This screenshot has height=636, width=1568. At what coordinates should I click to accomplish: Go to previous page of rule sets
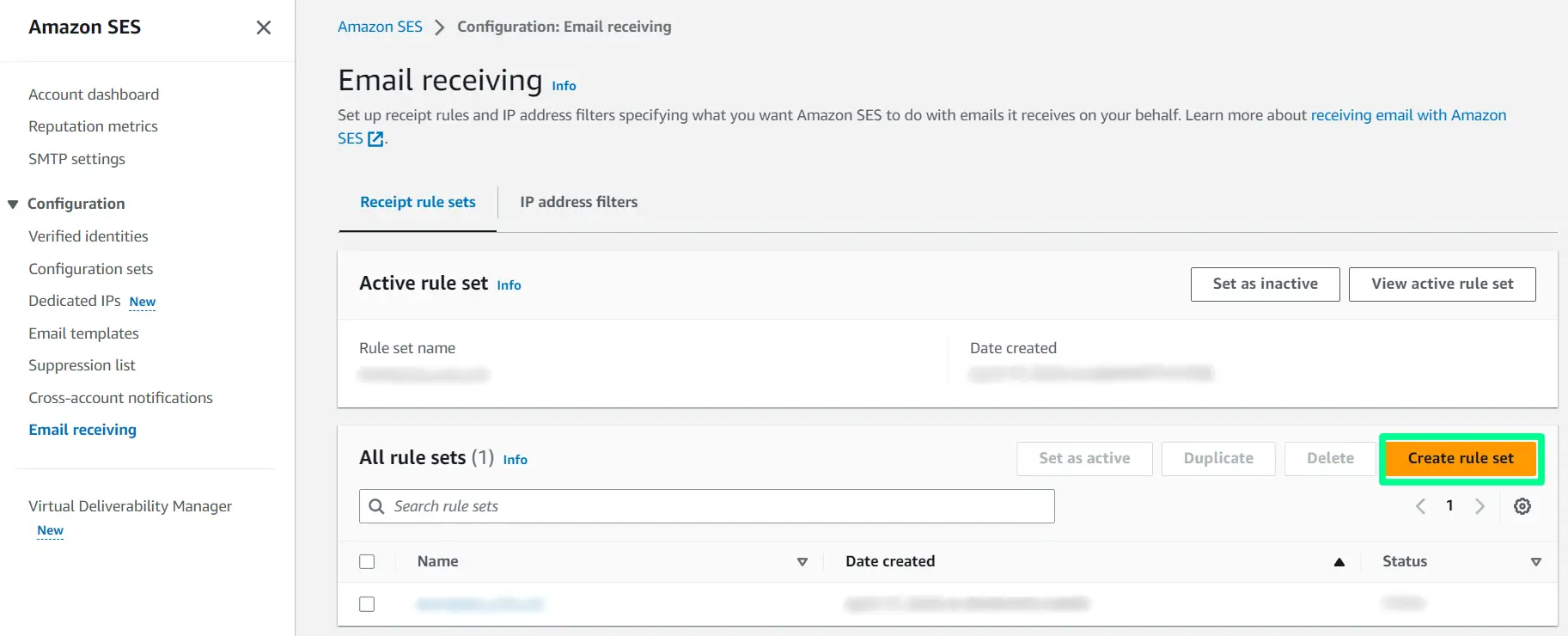click(1420, 506)
